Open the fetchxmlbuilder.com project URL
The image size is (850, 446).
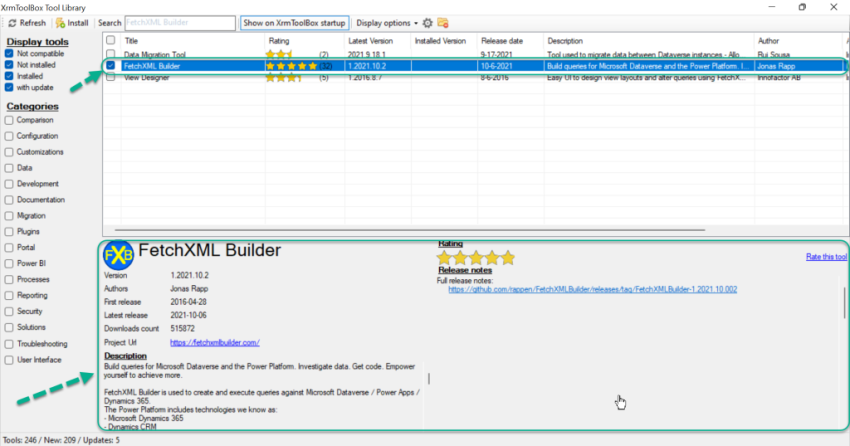[x=215, y=342]
